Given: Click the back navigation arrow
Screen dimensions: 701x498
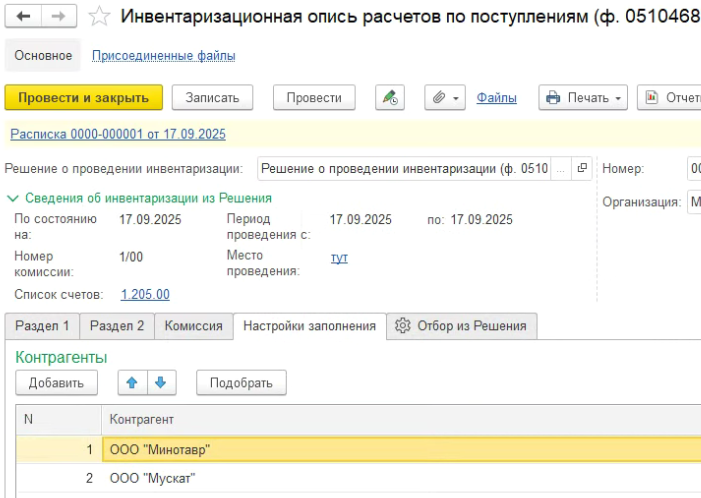Looking at the screenshot, I should 24,17.
